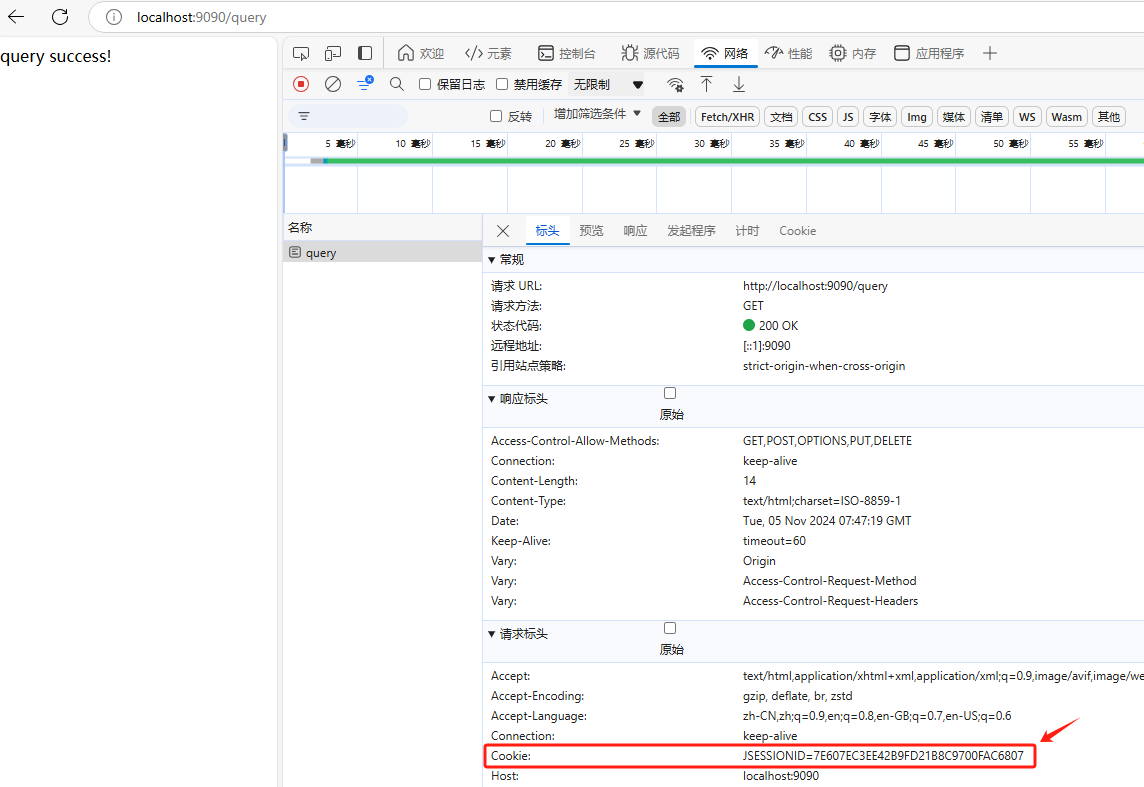
Task: Check the 反转 invert filter checkbox
Action: [496, 116]
